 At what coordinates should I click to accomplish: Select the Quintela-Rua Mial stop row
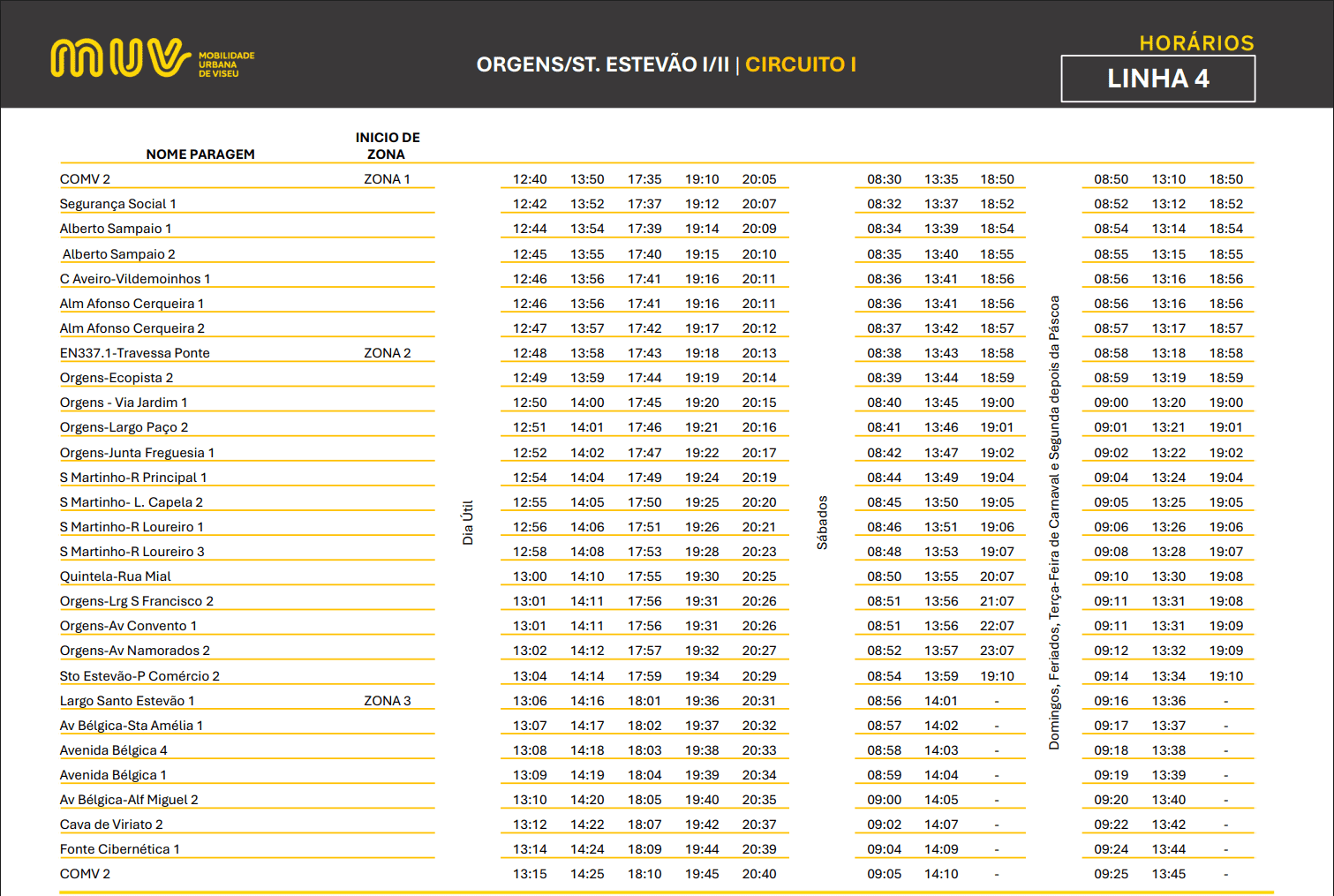coord(116,576)
